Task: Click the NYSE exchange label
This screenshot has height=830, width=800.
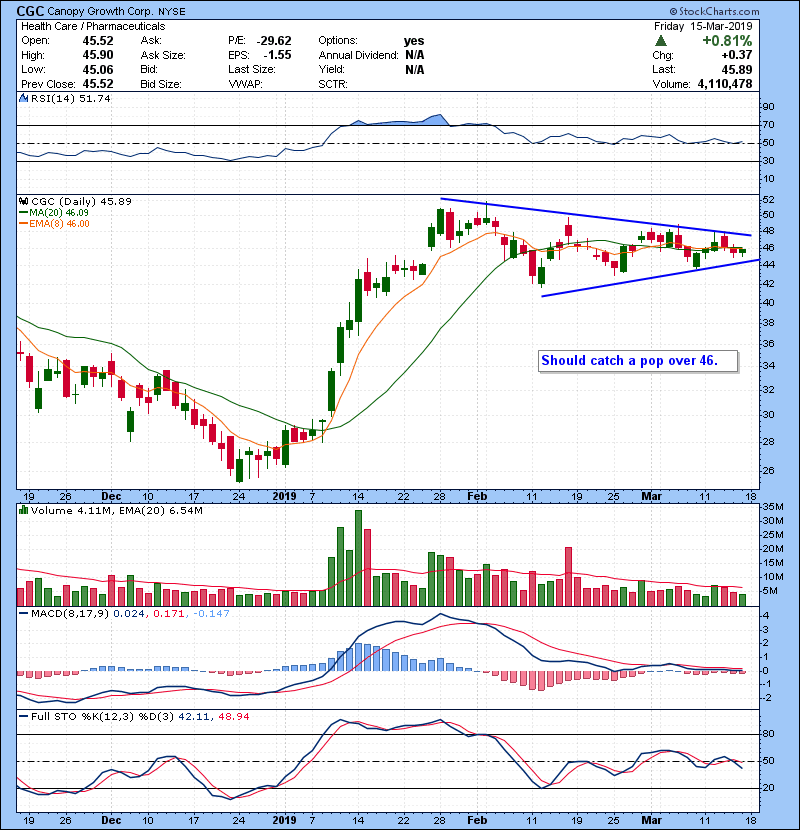Action: pyautogui.click(x=174, y=12)
